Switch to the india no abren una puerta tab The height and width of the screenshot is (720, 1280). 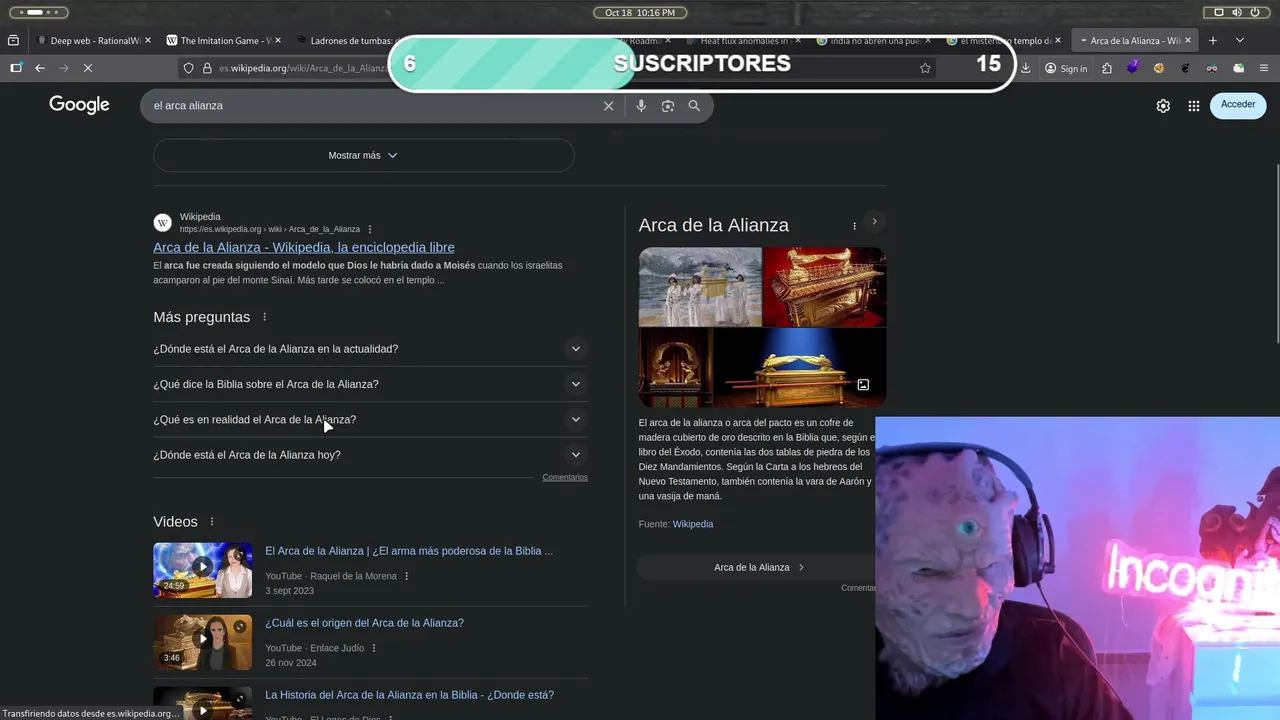coord(873,41)
